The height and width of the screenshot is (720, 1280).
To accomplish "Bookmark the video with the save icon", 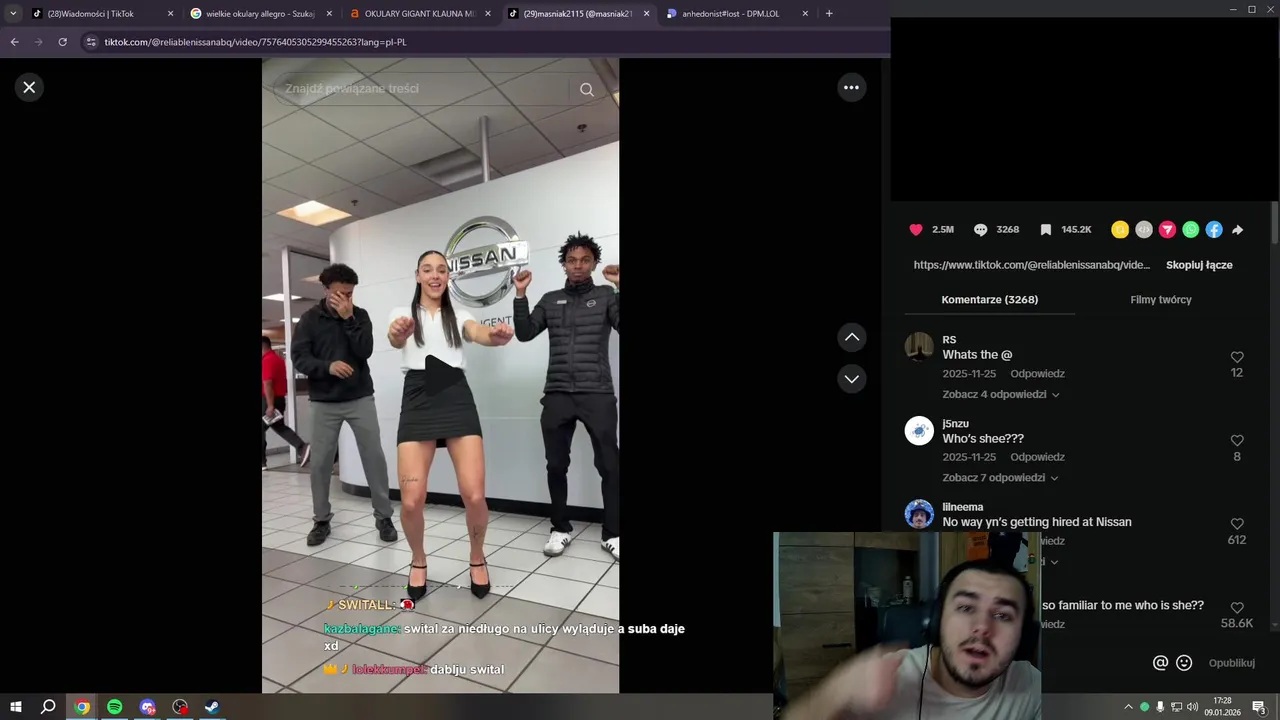I will [1045, 230].
